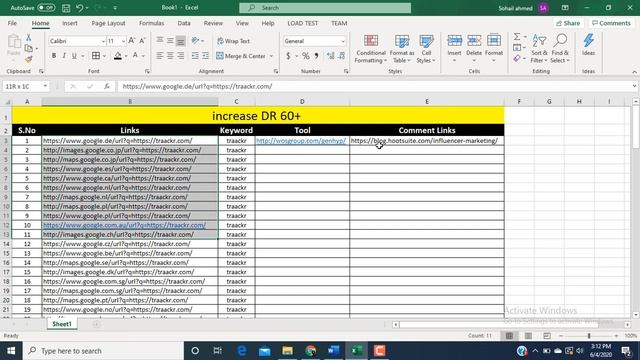Screen dimensions: 640x360
Task: Click the Fill Color bucket icon
Action: 118,56
